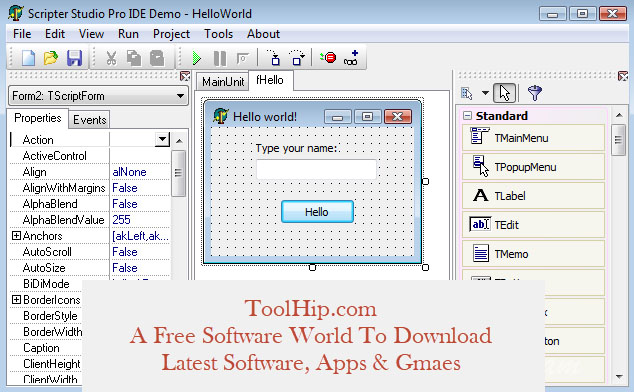634x392 pixels.
Task: Switch to the Events tab
Action: 89,120
